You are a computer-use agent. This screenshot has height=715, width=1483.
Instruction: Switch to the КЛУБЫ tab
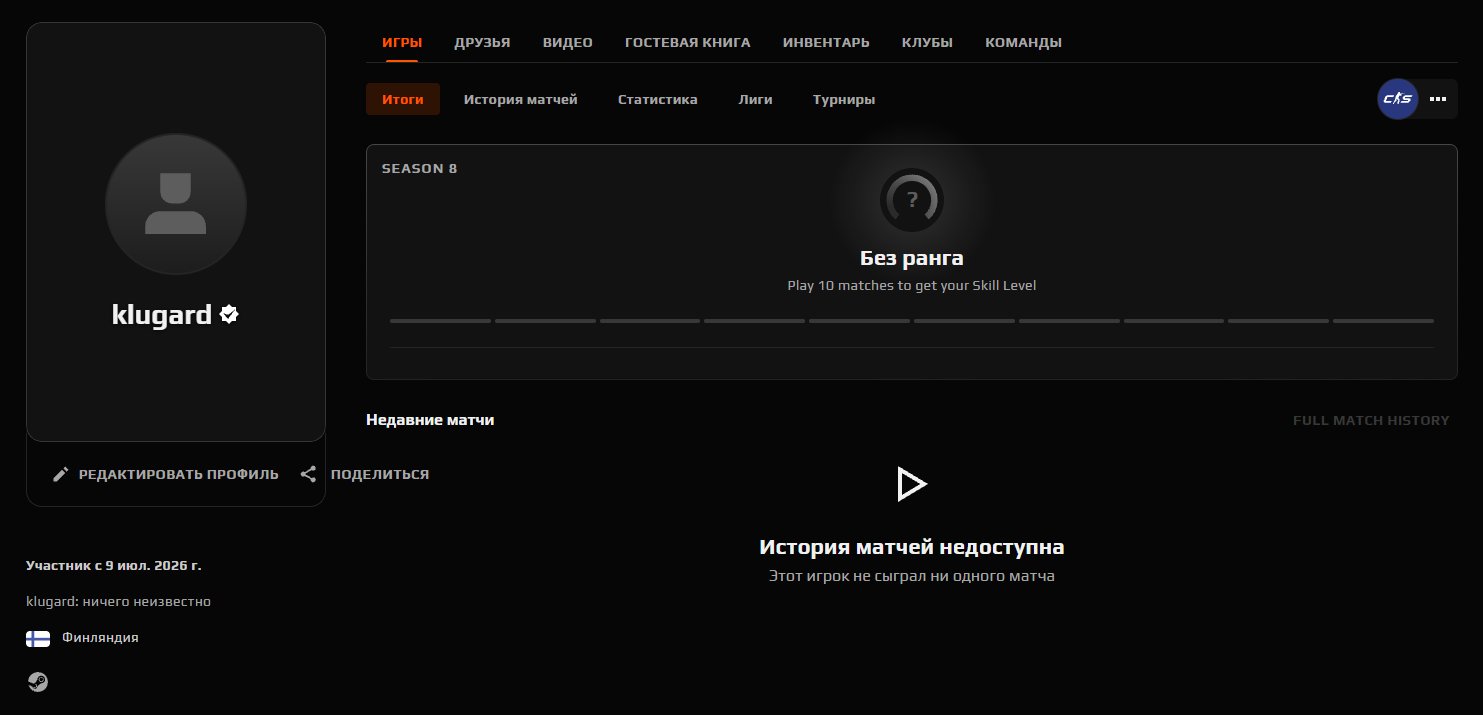coord(927,43)
